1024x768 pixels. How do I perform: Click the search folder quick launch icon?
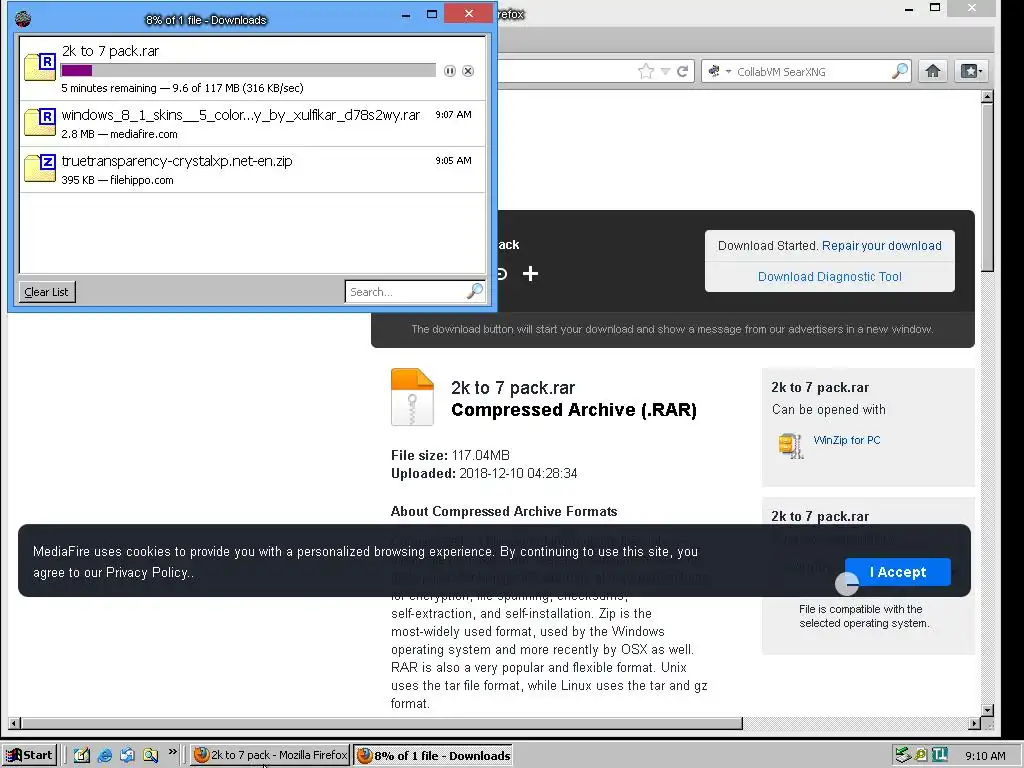tap(150, 755)
